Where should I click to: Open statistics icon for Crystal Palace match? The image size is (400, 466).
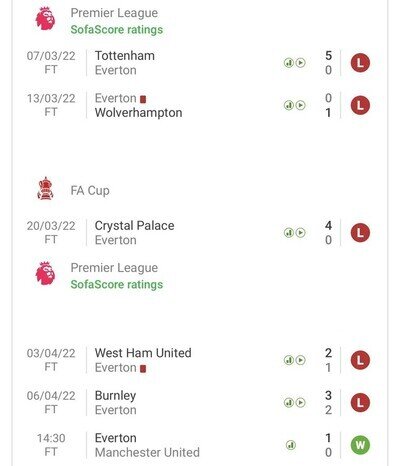tap(289, 233)
